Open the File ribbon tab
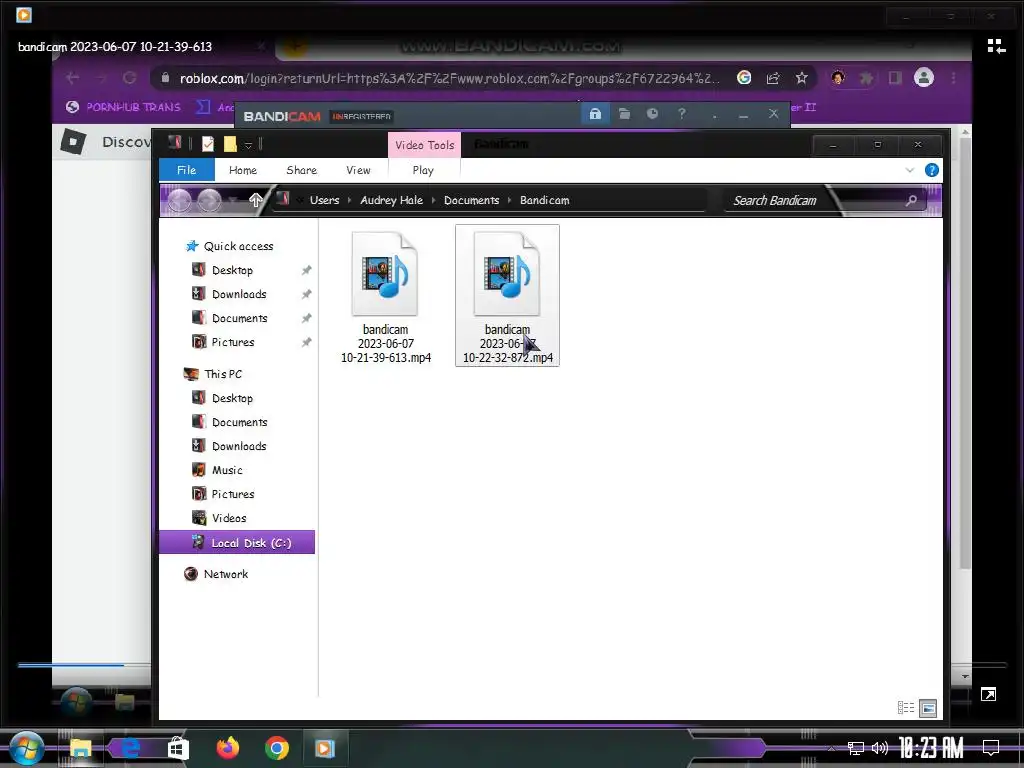The width and height of the screenshot is (1024, 768). pos(187,170)
